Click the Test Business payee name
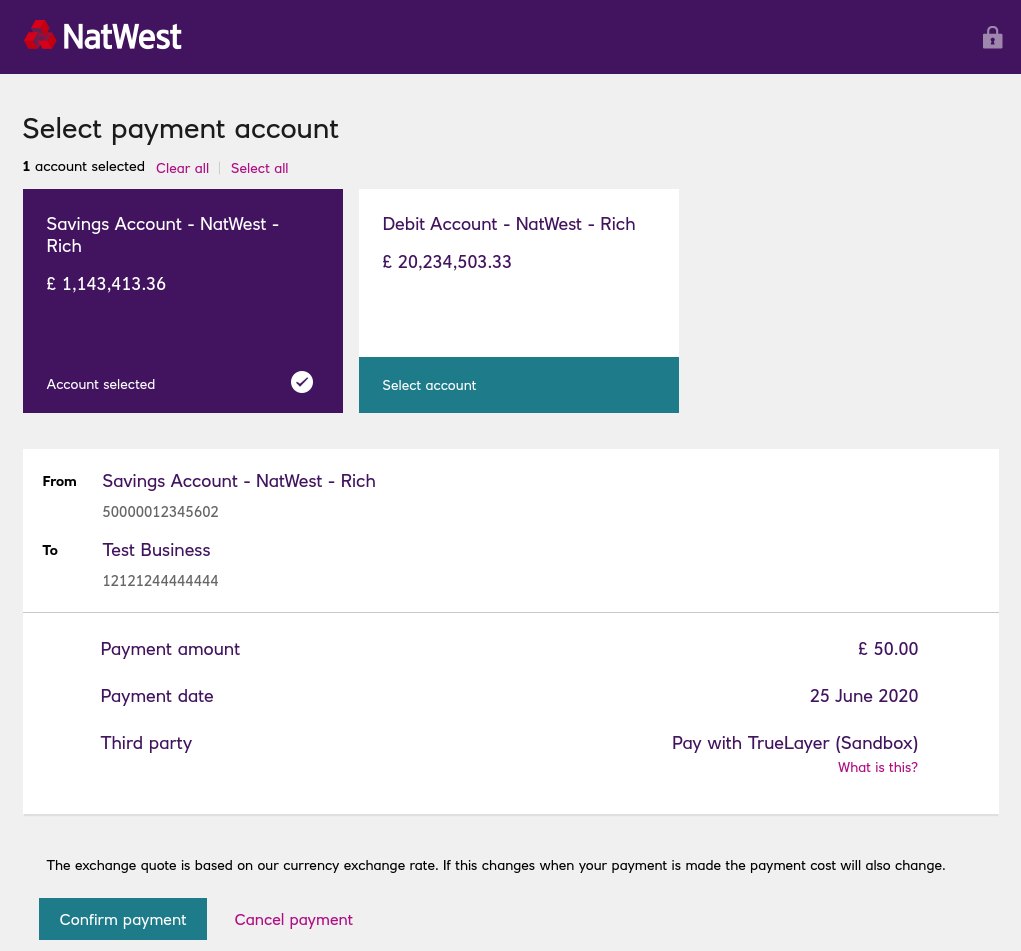Viewport: 1021px width, 951px height. coord(156,550)
